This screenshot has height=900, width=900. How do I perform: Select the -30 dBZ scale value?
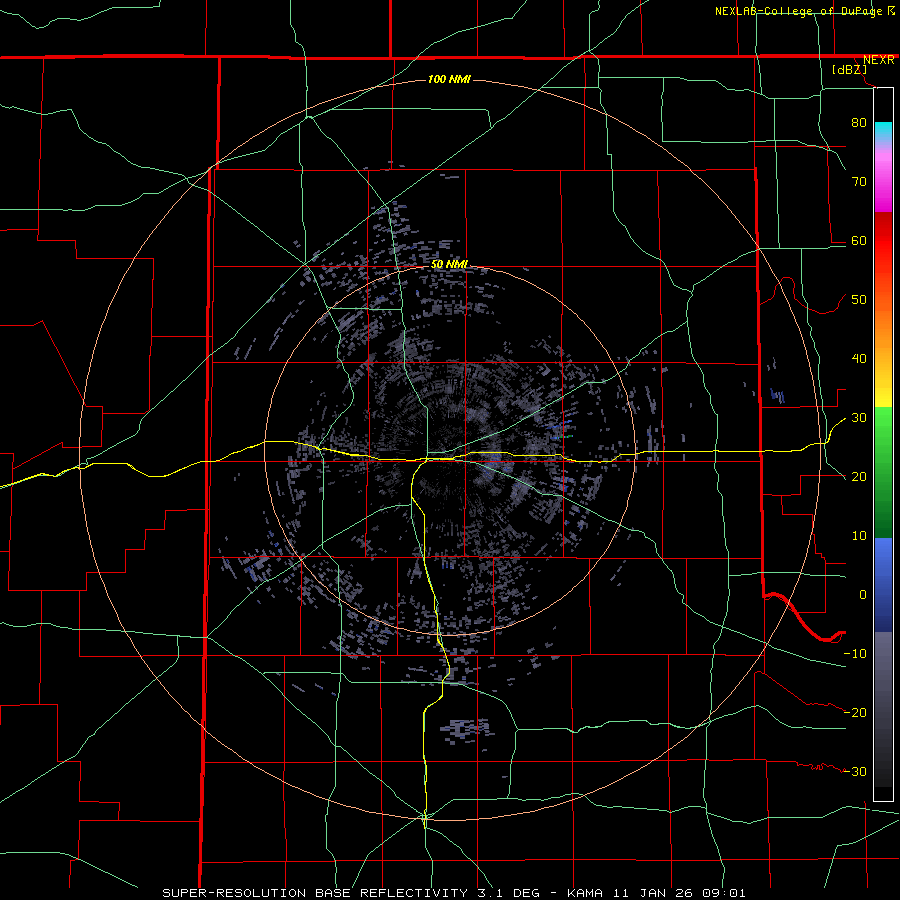(x=855, y=771)
